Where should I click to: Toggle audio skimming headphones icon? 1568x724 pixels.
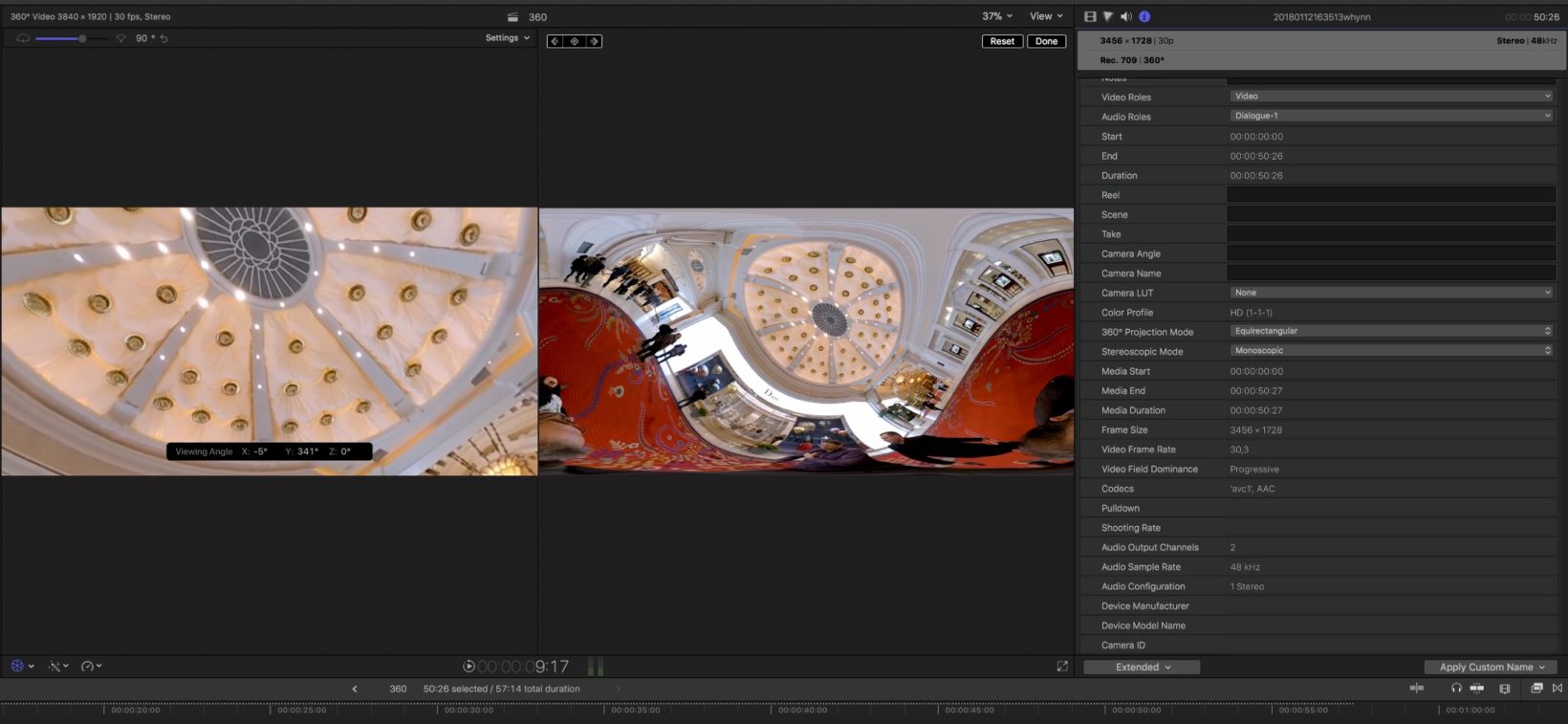(x=1456, y=688)
